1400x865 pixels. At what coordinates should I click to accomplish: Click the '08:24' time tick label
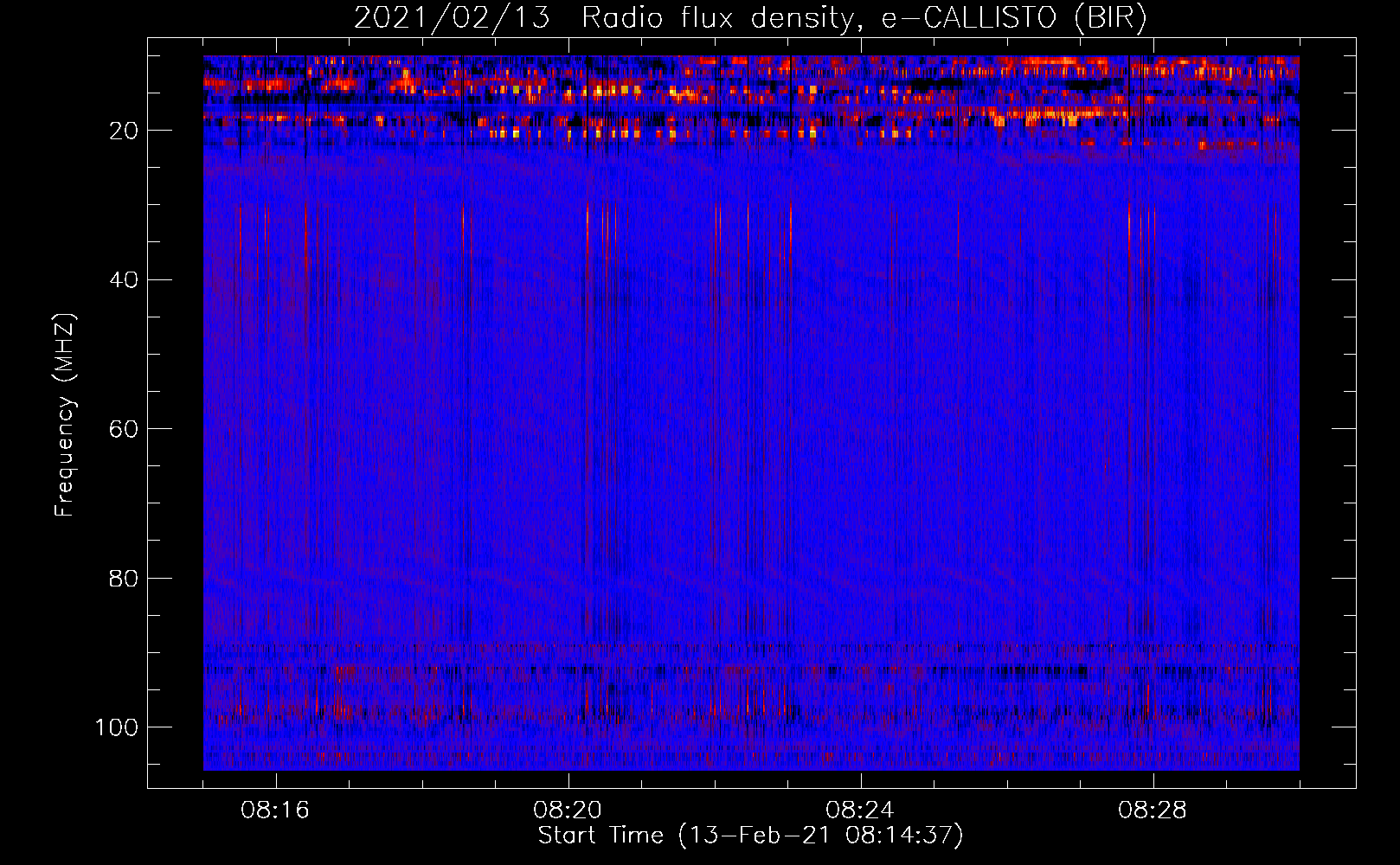pyautogui.click(x=860, y=811)
